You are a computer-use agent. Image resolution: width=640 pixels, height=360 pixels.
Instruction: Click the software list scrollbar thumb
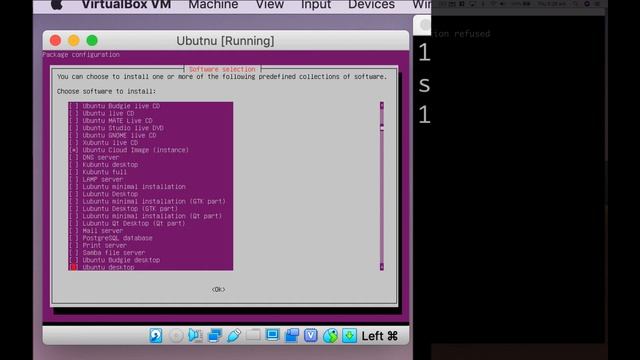[382, 127]
